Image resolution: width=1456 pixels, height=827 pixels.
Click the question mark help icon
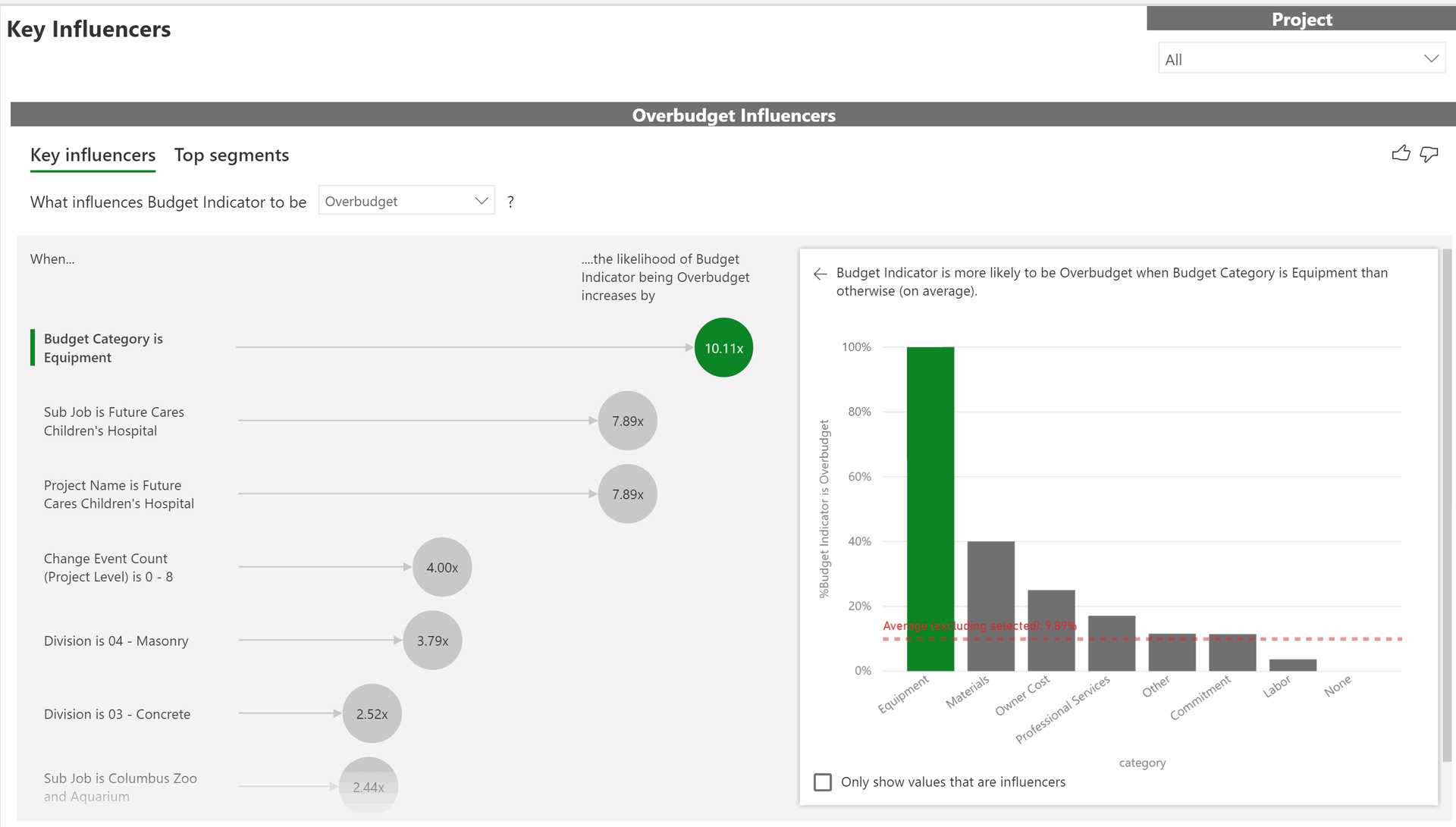[x=510, y=202]
